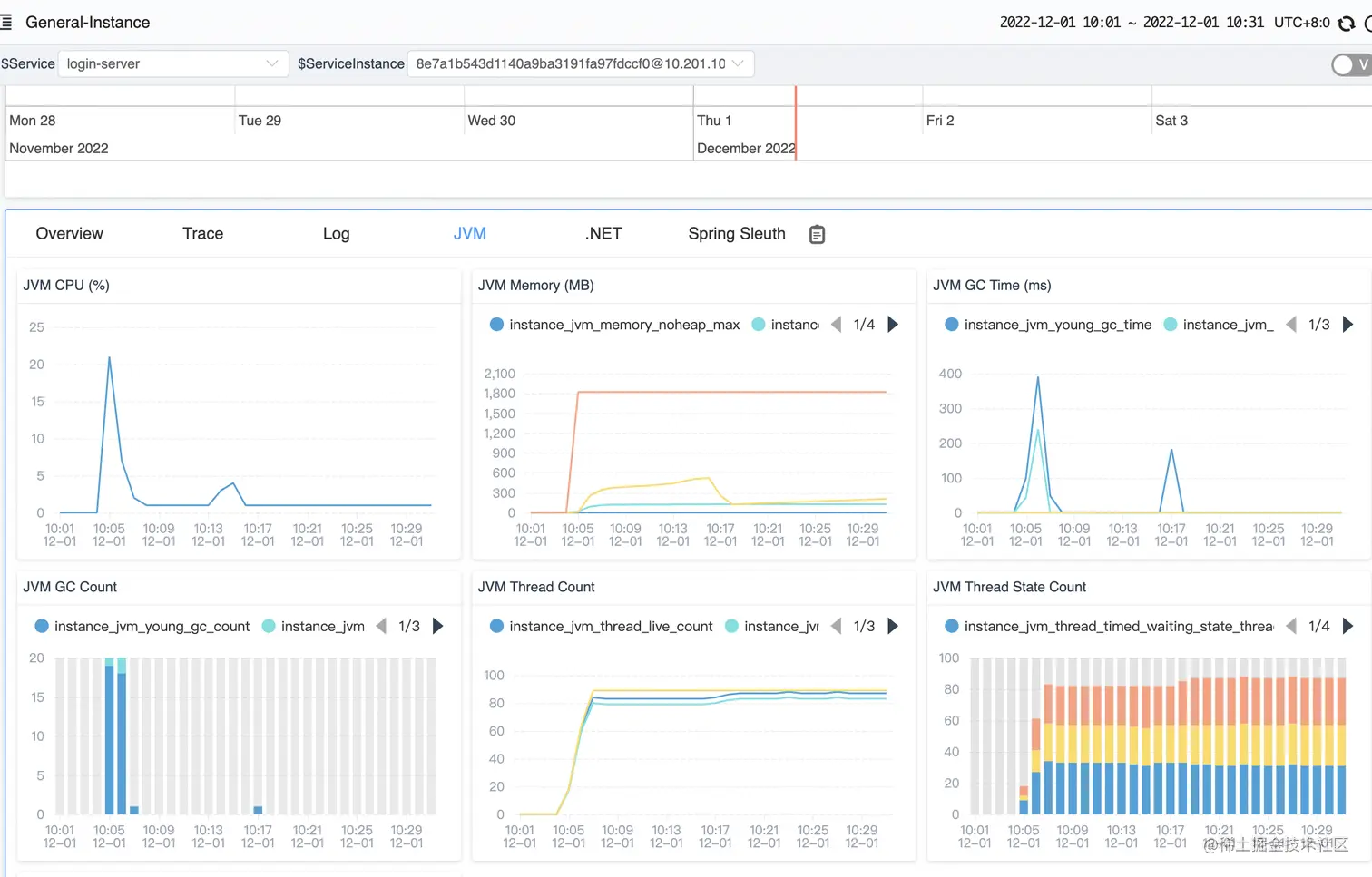
Task: Next legend page in JVM Thread State Count
Action: [1347, 626]
